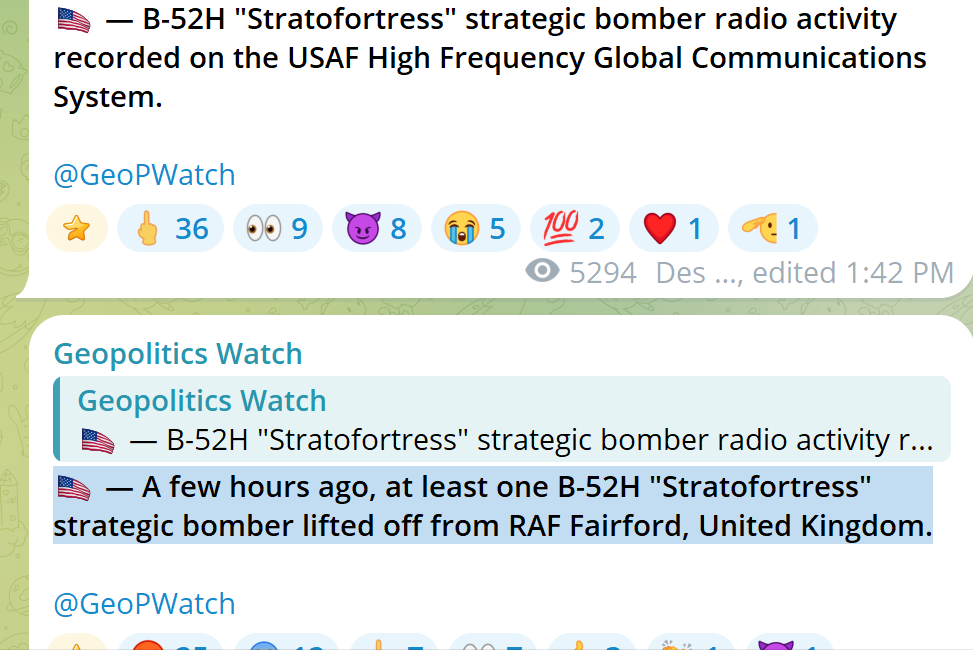The image size is (973, 650).
Task: Click the US flag emoji in highlighted message
Action: coord(74,488)
